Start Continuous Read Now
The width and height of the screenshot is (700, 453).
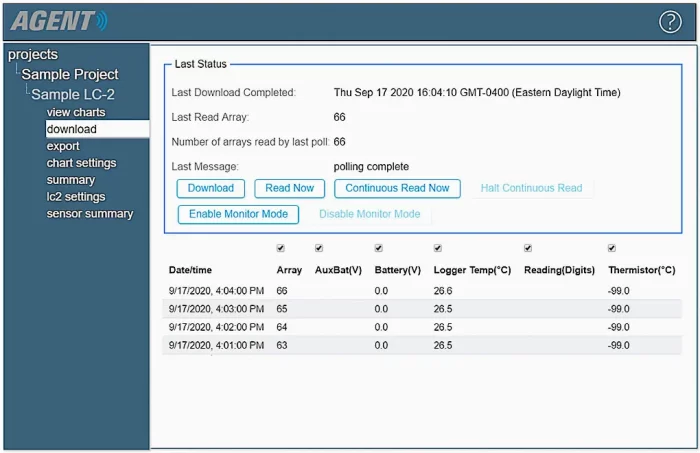point(397,188)
